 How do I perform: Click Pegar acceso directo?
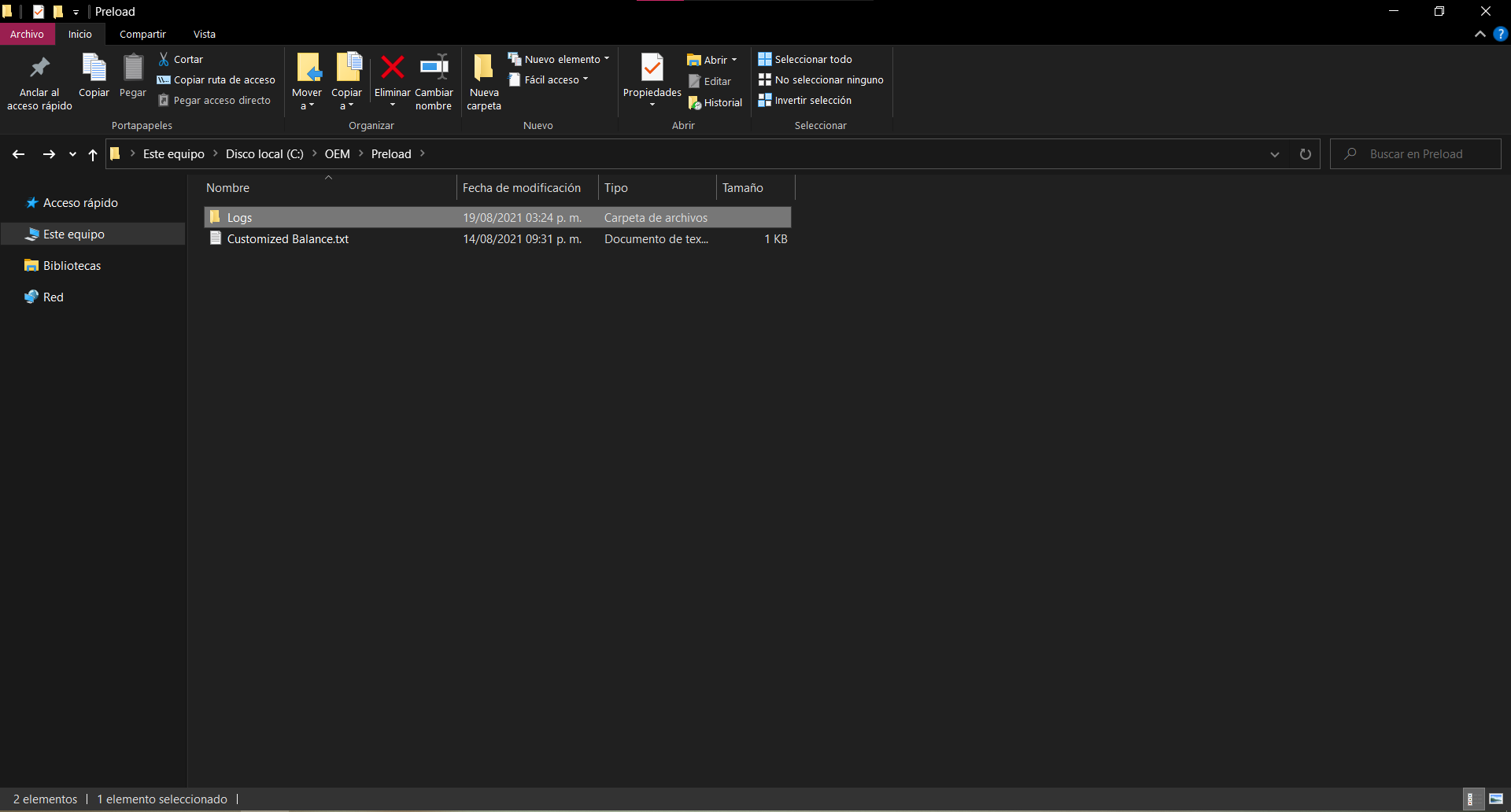[x=214, y=100]
